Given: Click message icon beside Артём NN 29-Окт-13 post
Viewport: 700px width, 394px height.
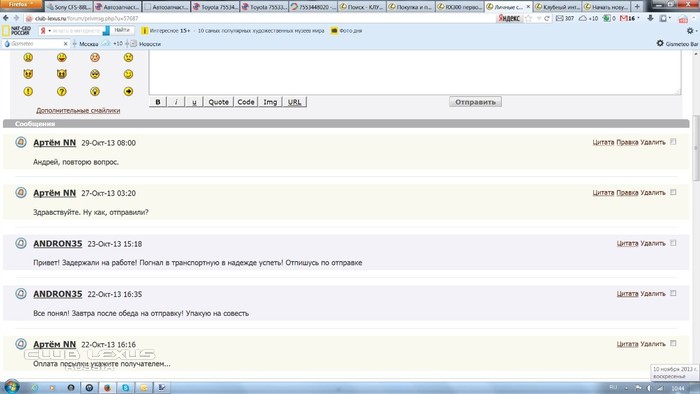Looking at the screenshot, I should pos(21,142).
